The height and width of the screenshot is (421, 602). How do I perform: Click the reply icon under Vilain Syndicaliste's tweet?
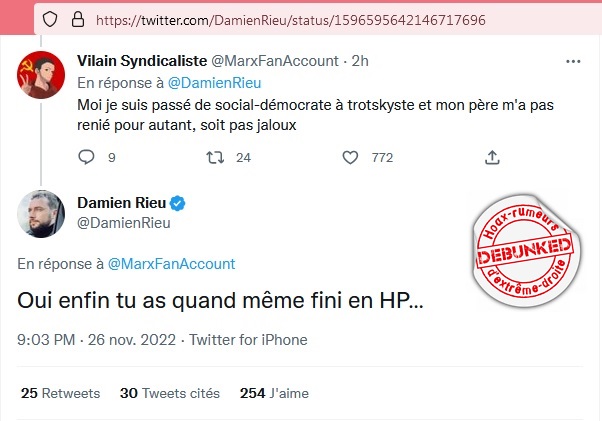[86, 156]
